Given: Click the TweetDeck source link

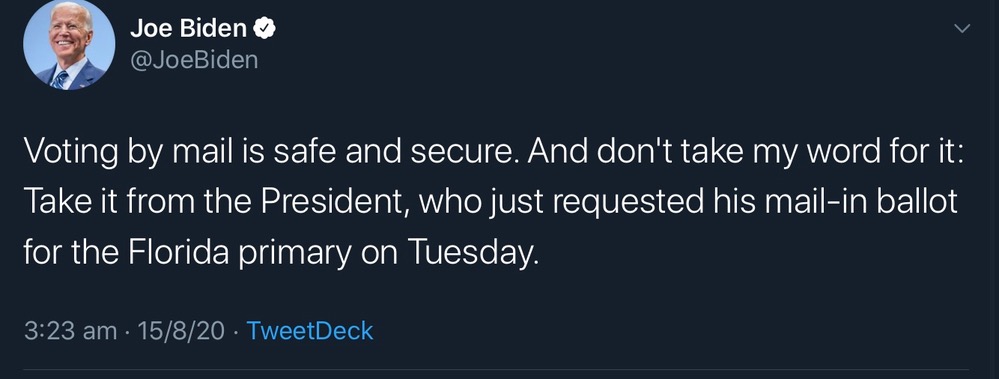Looking at the screenshot, I should point(310,331).
